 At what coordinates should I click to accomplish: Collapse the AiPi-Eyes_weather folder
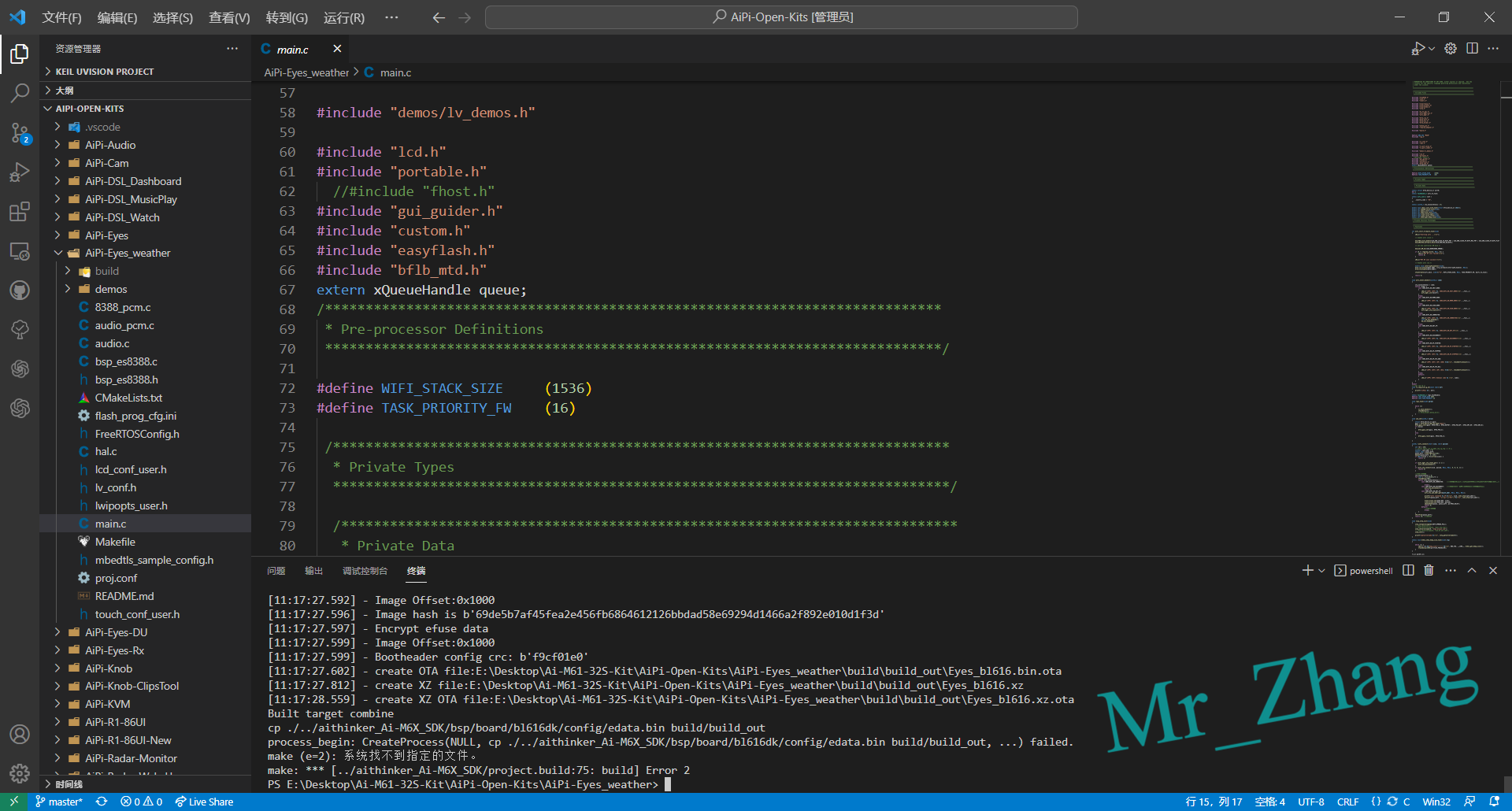(146, 253)
